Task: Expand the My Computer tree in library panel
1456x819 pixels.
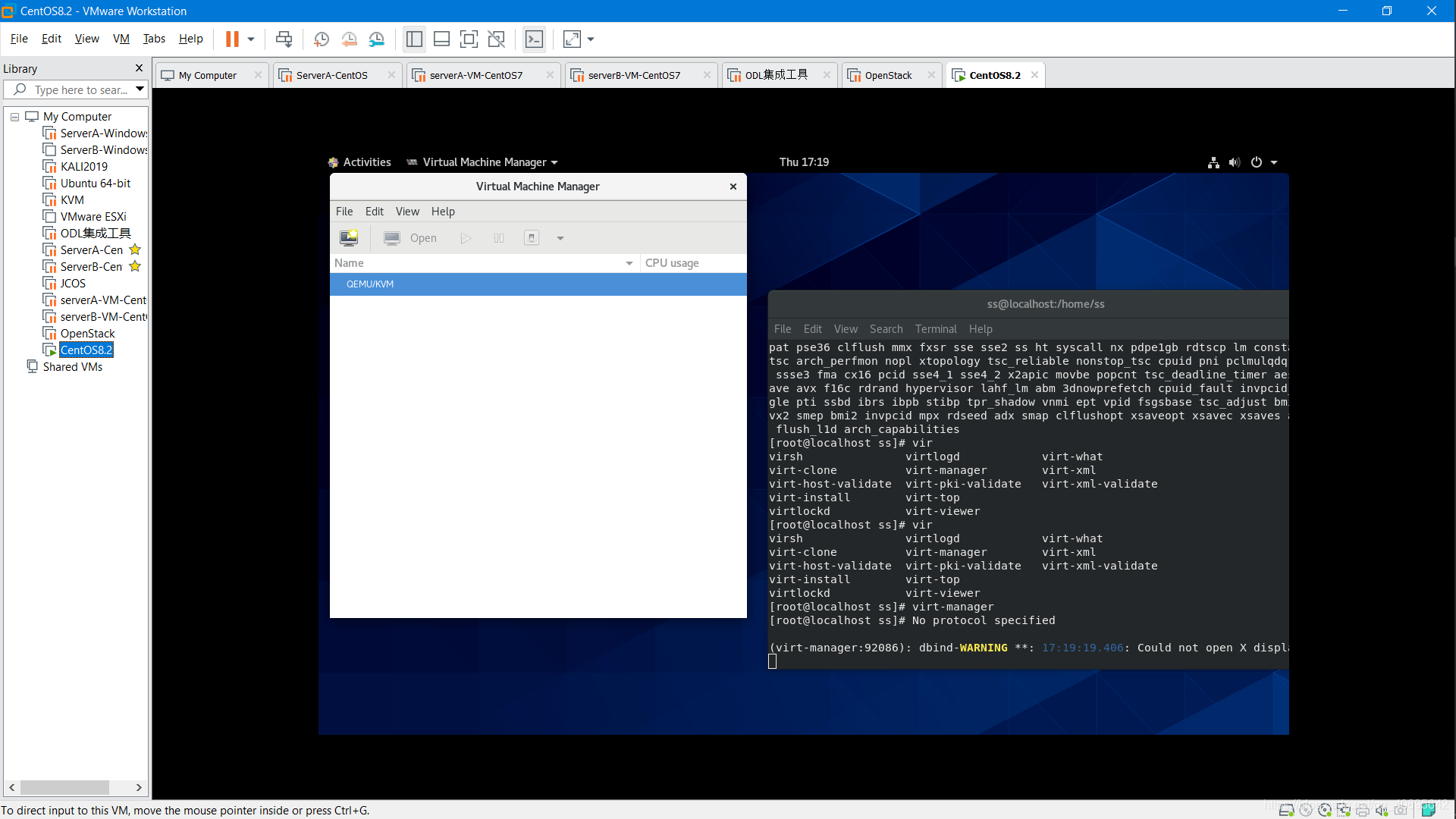Action: tap(16, 116)
